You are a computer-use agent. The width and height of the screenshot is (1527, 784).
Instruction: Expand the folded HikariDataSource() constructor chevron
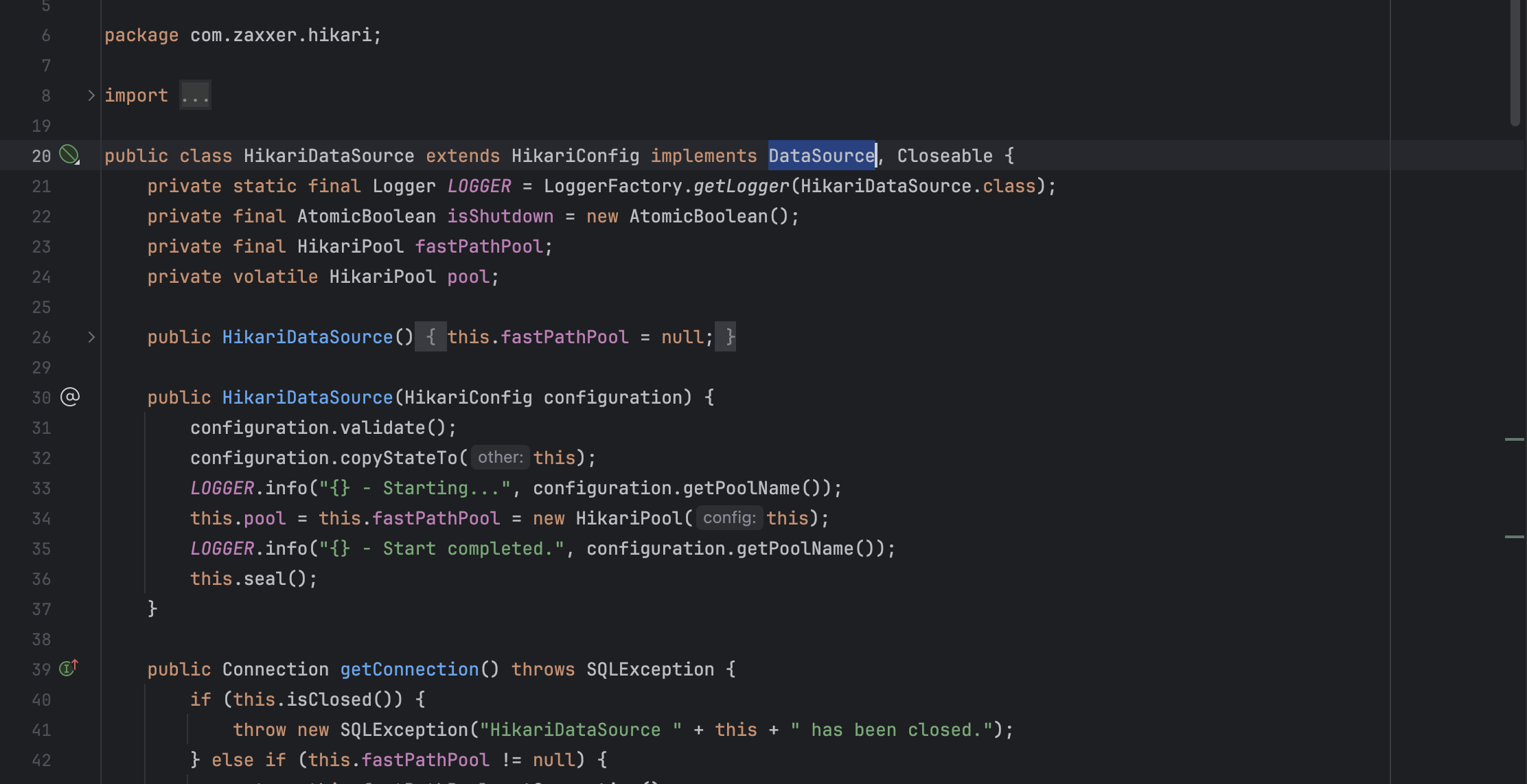(x=91, y=337)
